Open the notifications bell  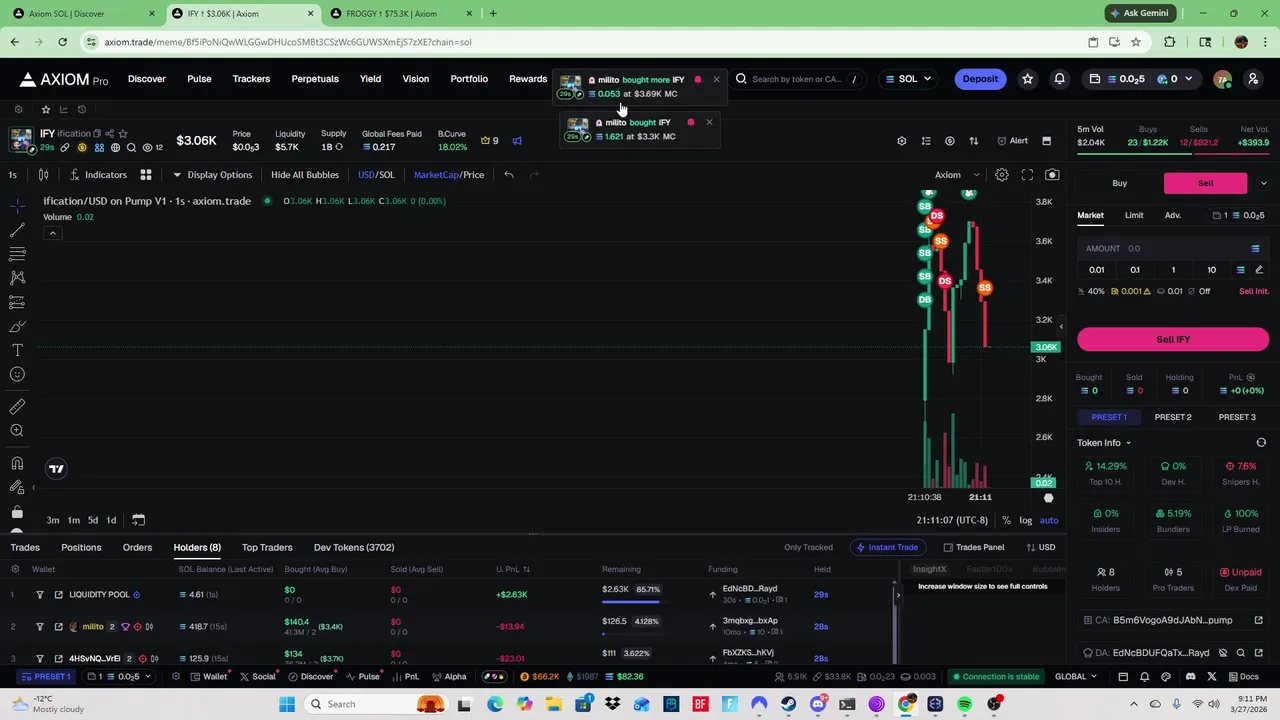(1059, 79)
